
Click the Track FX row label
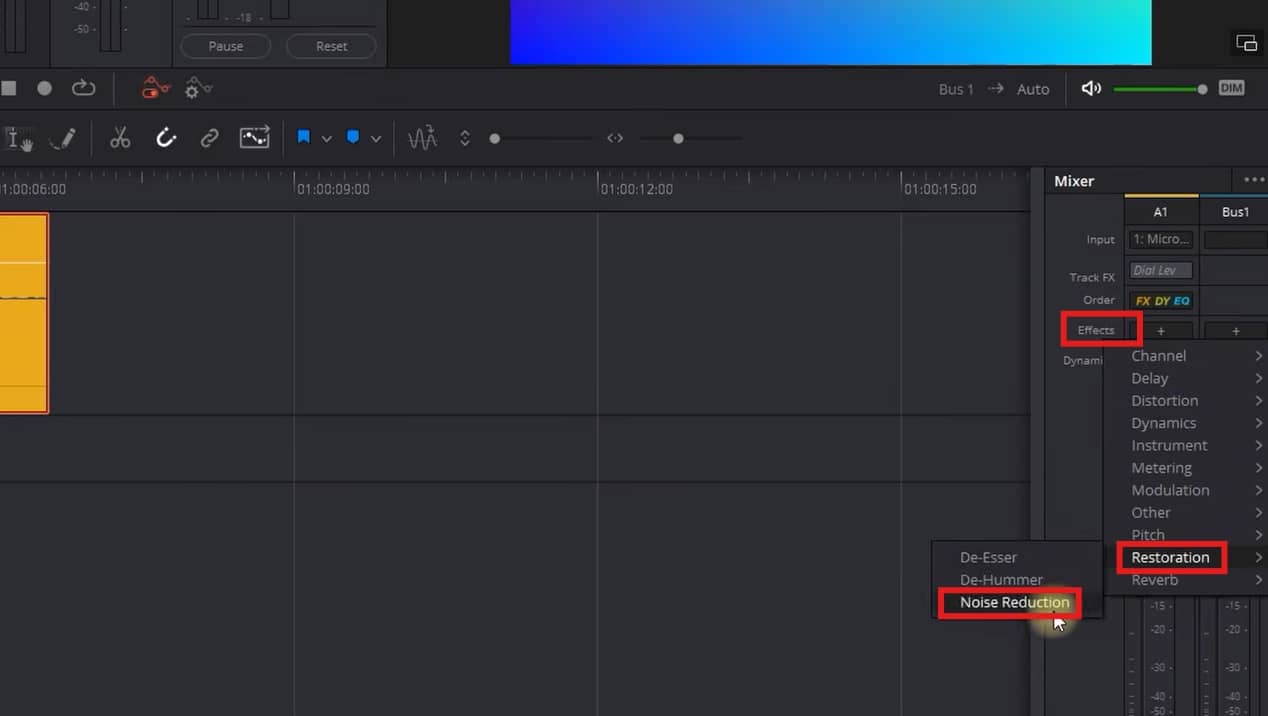click(1092, 277)
